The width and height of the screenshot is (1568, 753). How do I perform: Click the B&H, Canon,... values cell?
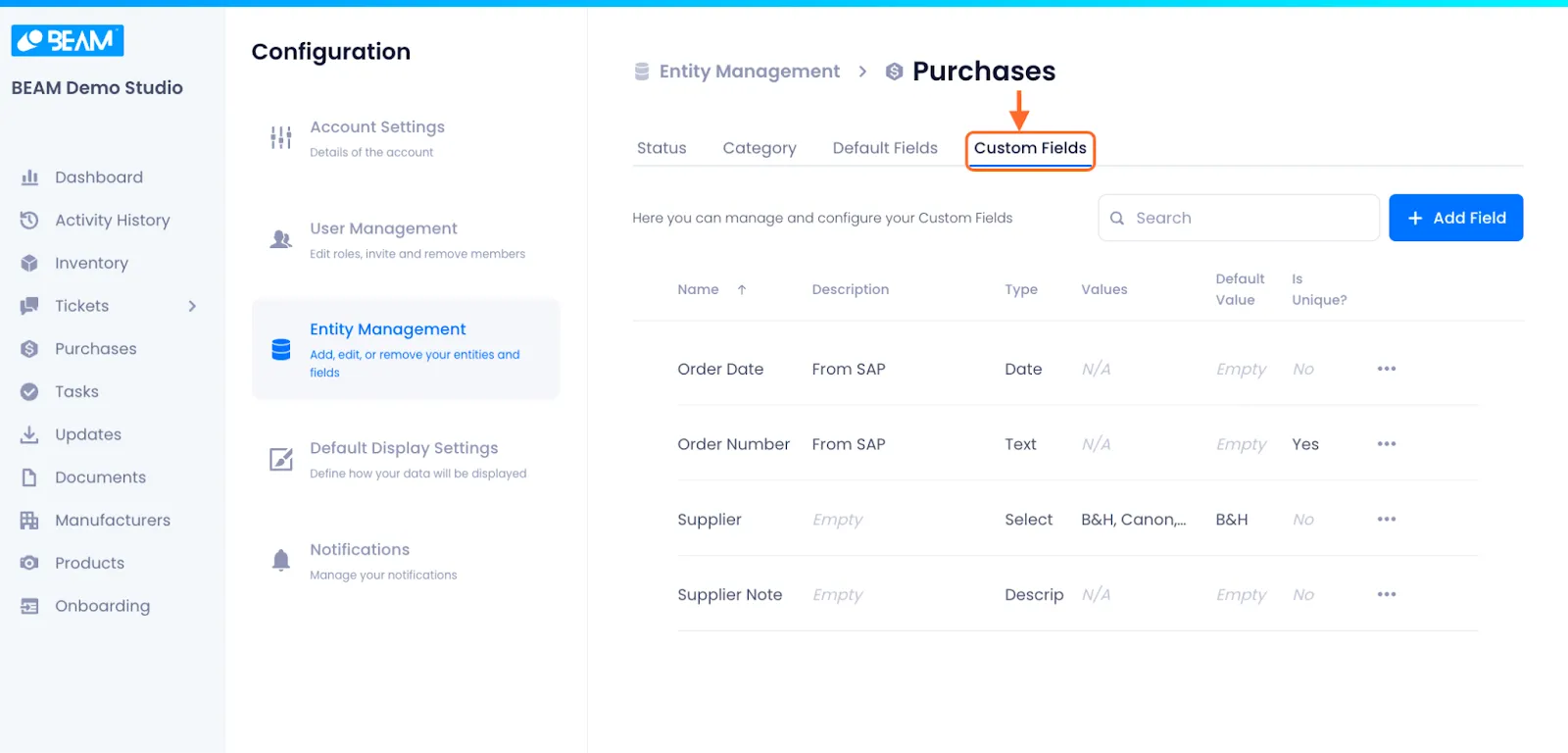pyautogui.click(x=1134, y=520)
